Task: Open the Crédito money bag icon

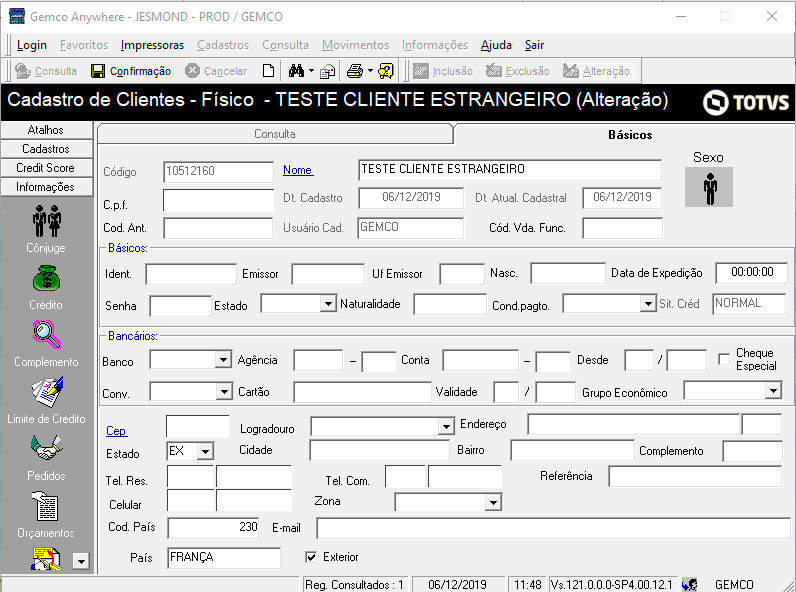Action: click(46, 278)
